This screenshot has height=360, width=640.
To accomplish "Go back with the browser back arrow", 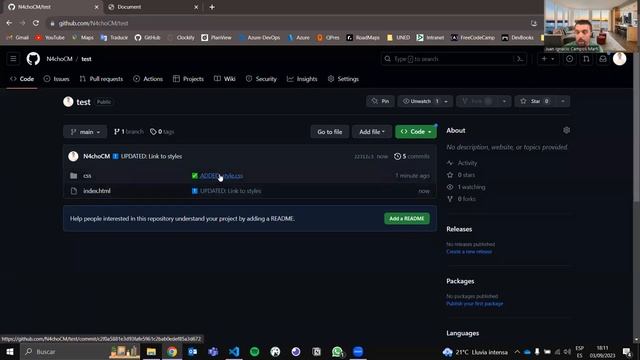I will pyautogui.click(x=9, y=23).
